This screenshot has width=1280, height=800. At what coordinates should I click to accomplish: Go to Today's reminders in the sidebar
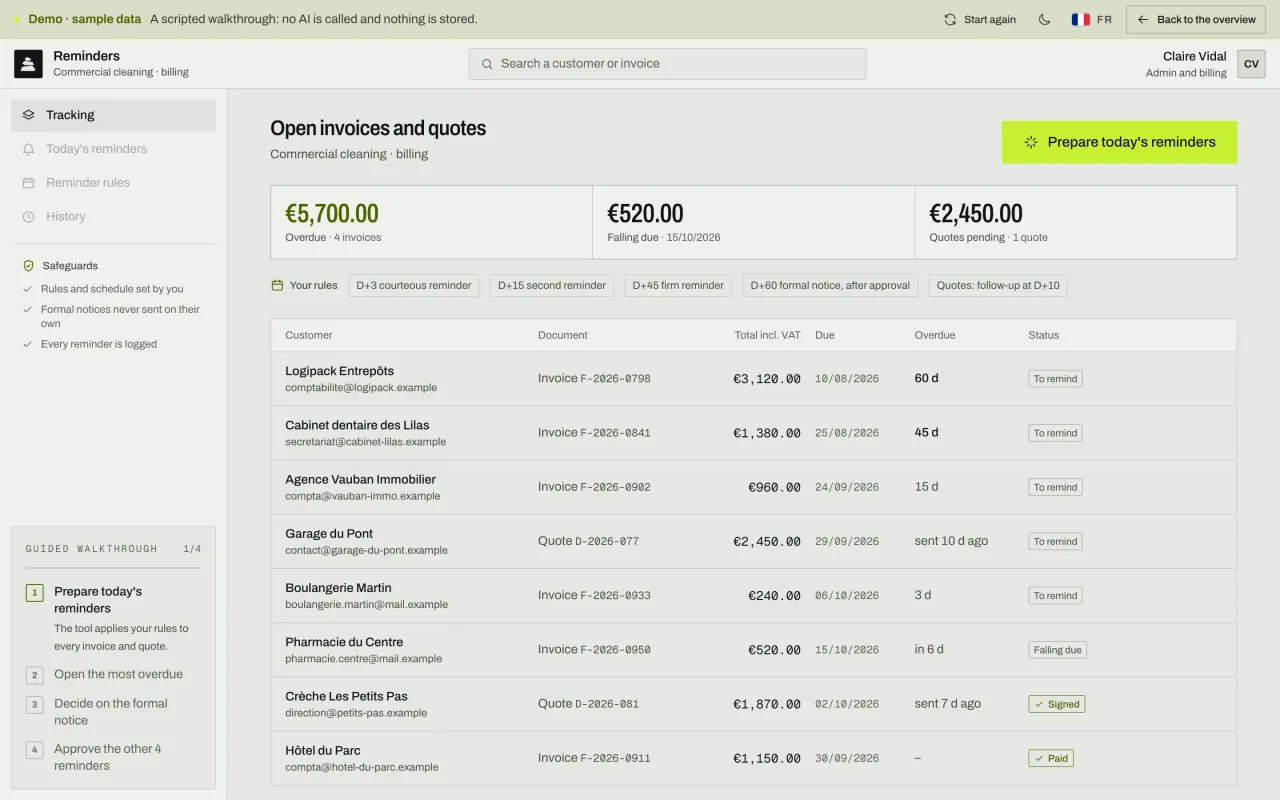[x=113, y=149]
